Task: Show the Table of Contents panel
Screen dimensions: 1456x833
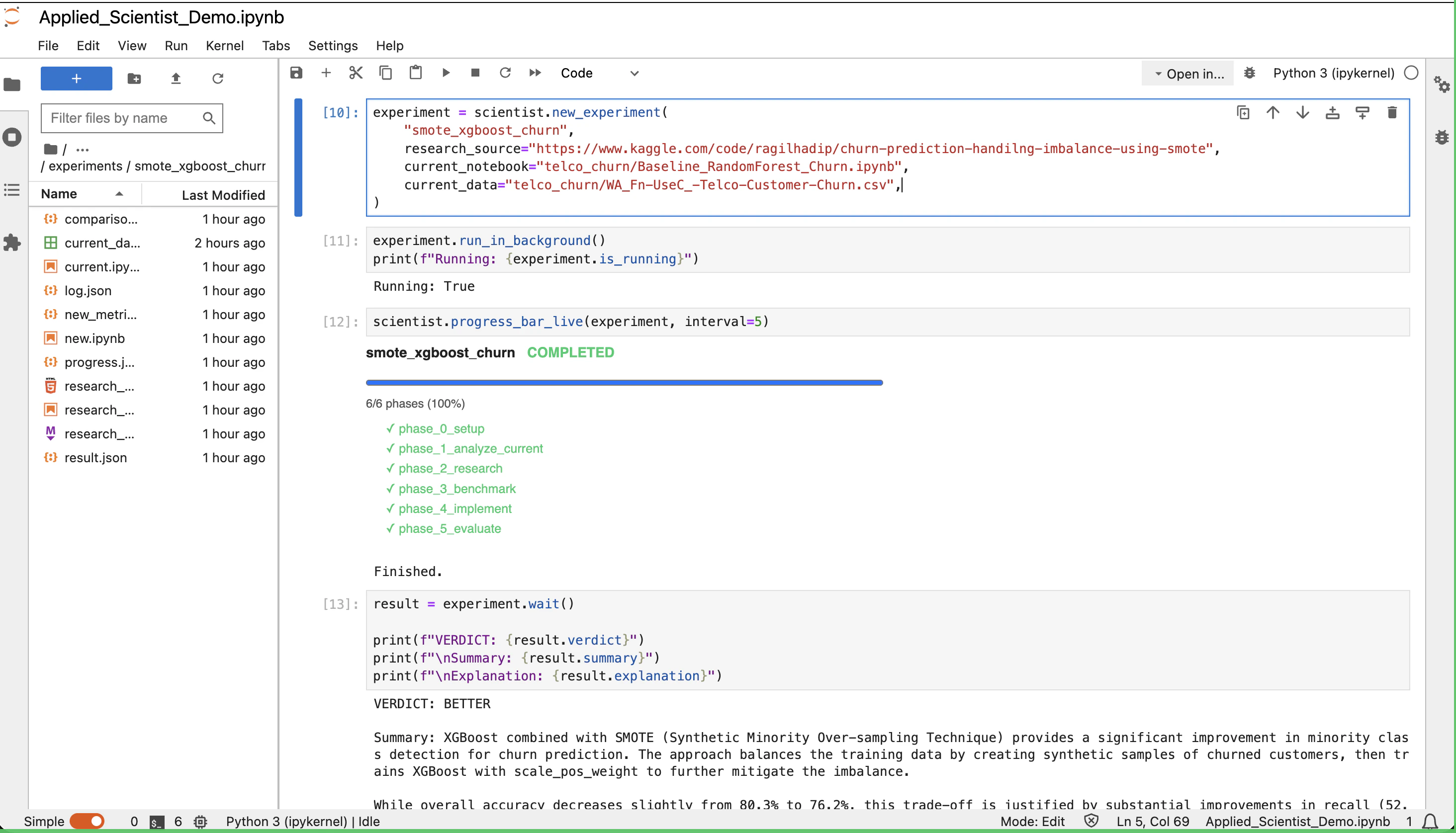Action: [x=12, y=190]
